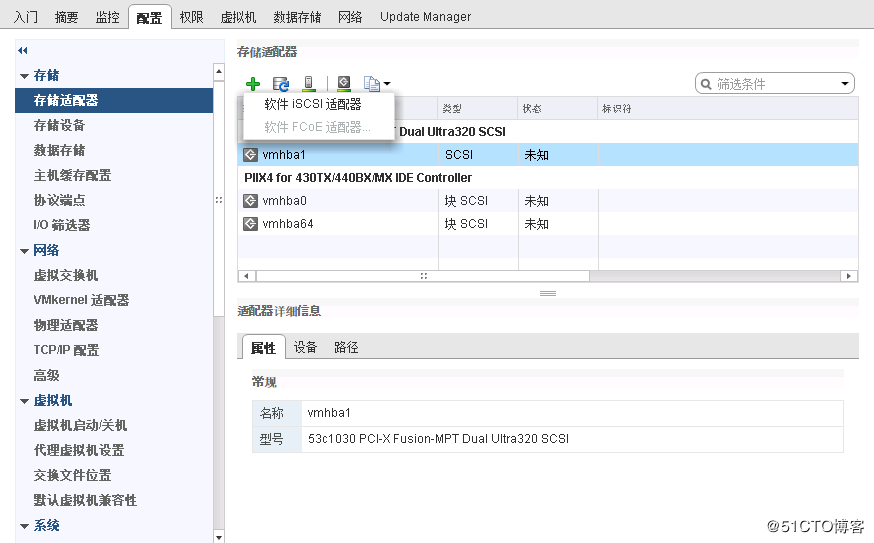Click the adapter icon beside vmhba1
This screenshot has width=874, height=543.
pyautogui.click(x=250, y=154)
